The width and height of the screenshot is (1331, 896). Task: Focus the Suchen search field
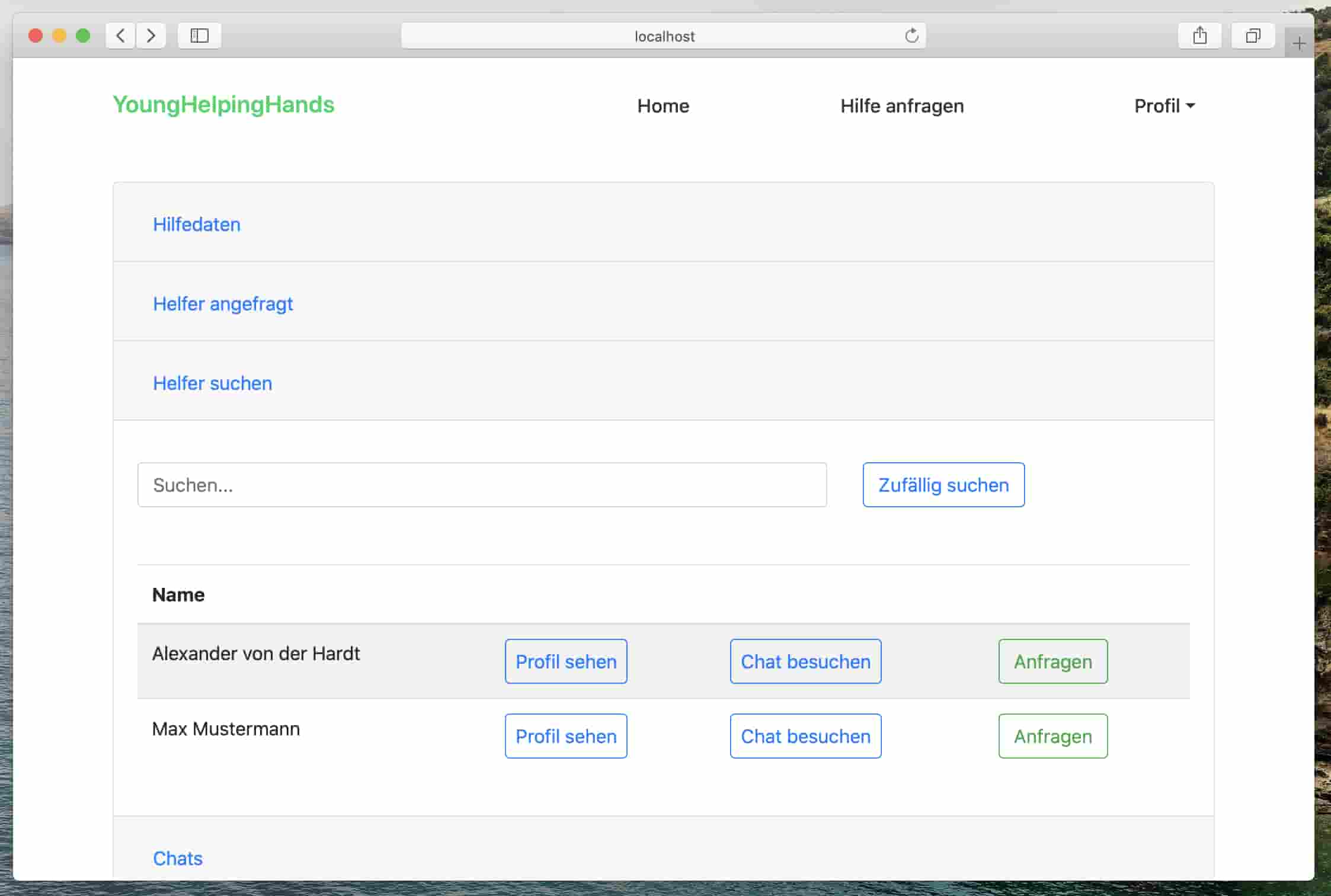pos(481,485)
